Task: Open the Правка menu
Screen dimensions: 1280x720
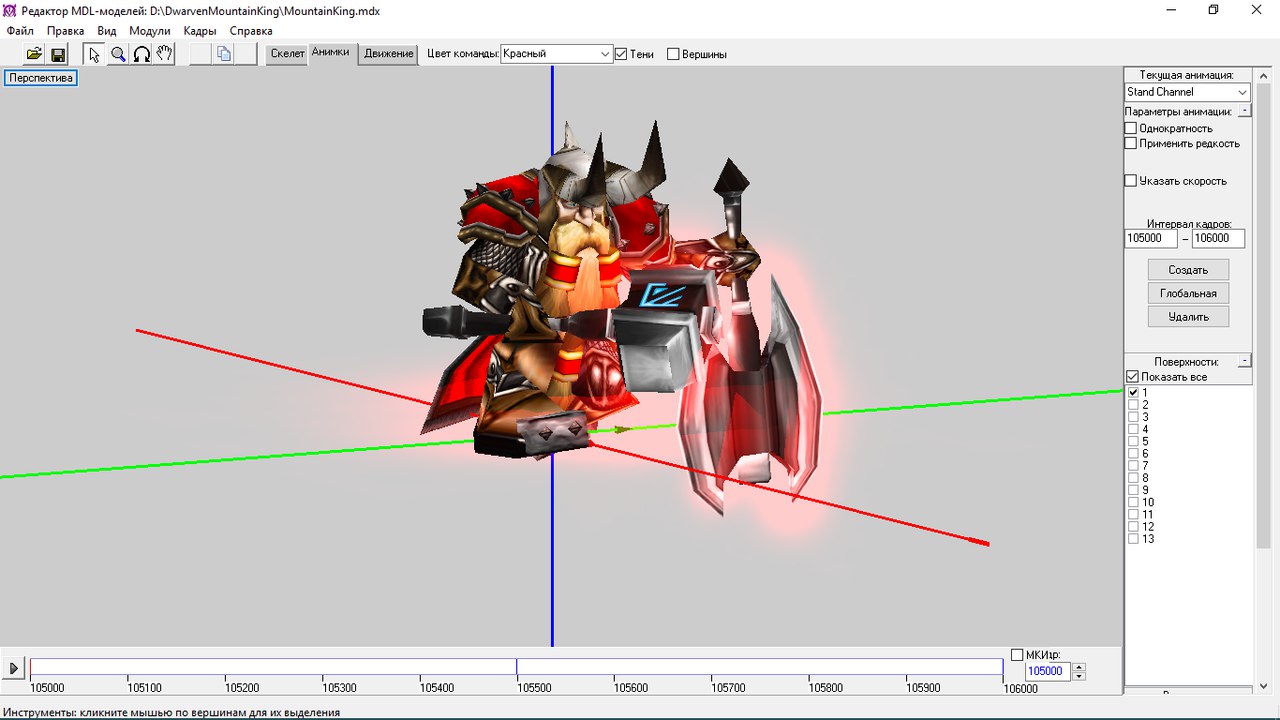Action: (x=66, y=31)
